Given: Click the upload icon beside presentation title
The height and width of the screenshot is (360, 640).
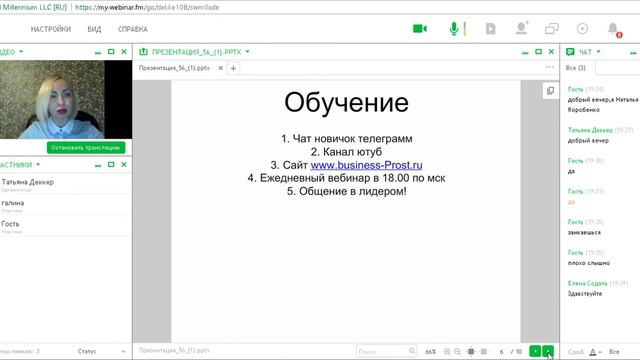Looking at the screenshot, I should [x=143, y=52].
